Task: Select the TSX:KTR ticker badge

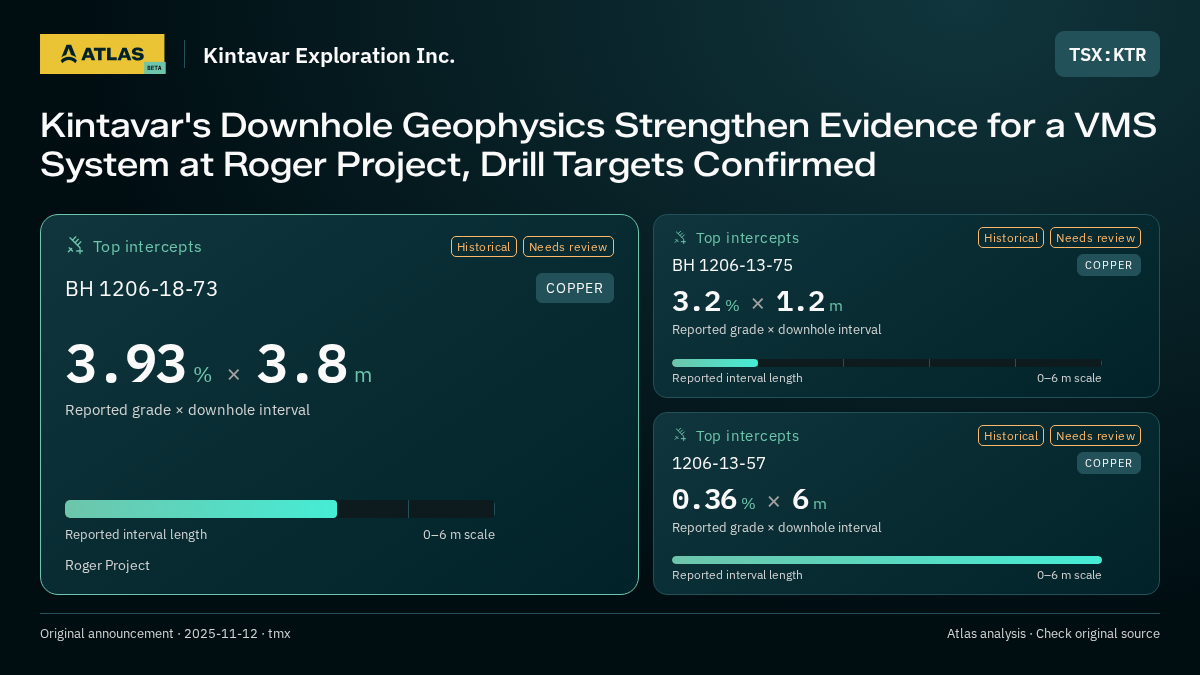Action: 1107,54
